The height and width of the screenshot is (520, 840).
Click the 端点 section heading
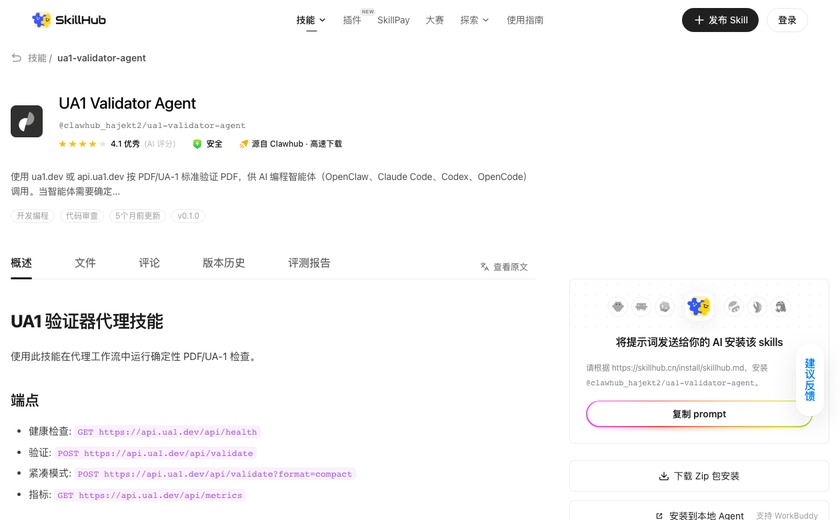(25, 400)
